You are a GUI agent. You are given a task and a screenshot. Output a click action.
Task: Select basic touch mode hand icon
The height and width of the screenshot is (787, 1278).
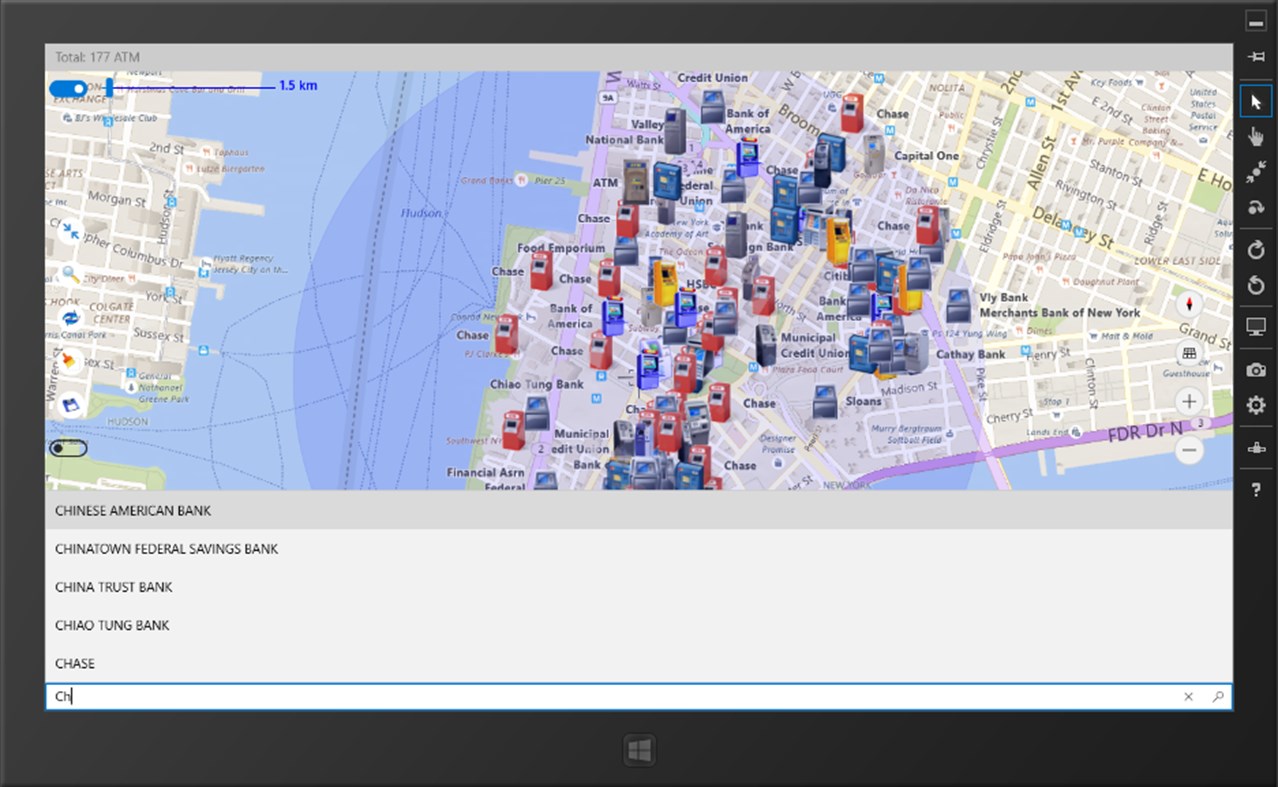coord(1256,137)
